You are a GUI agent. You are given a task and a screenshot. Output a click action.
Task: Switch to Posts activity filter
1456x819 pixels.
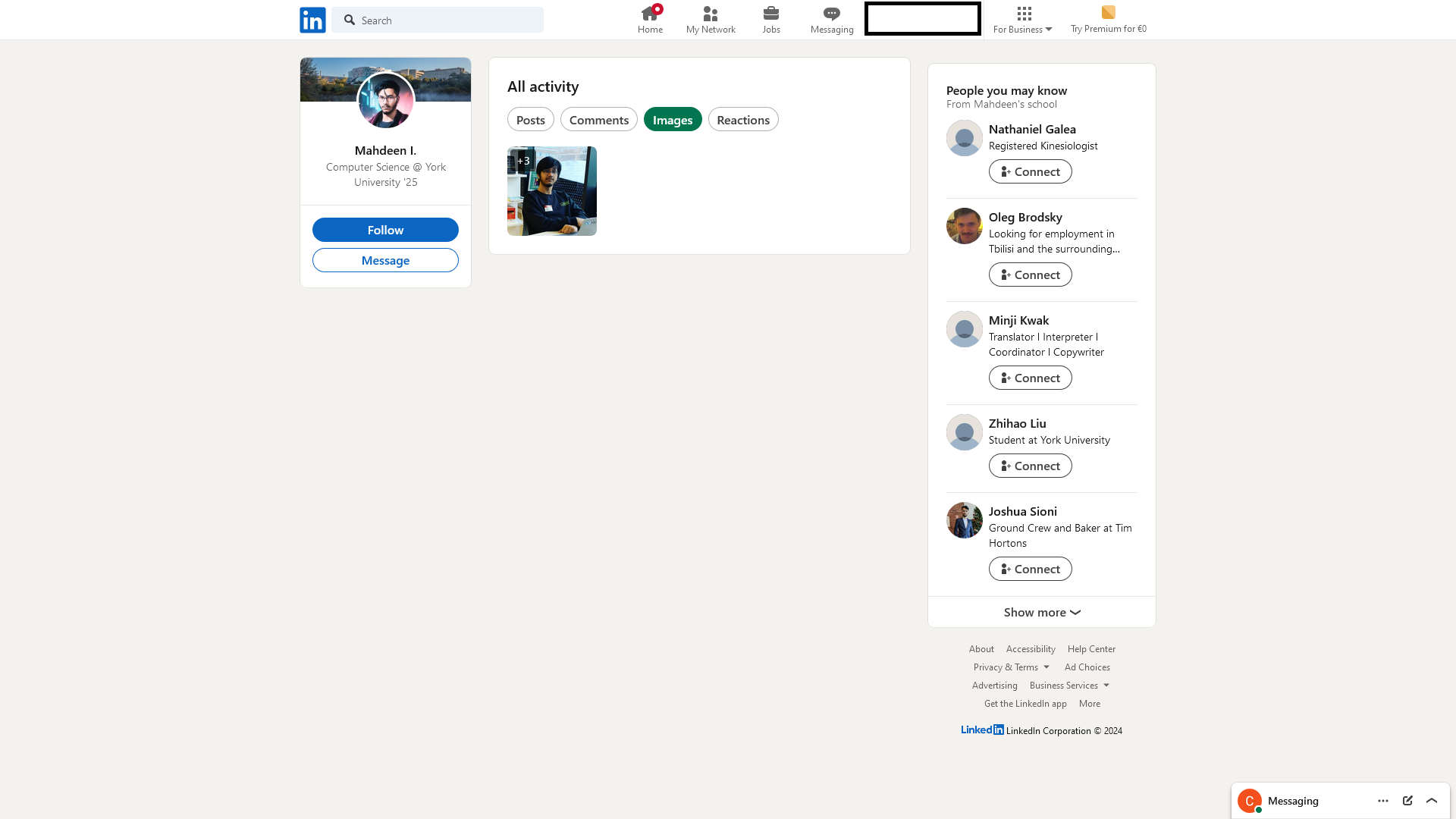point(530,120)
